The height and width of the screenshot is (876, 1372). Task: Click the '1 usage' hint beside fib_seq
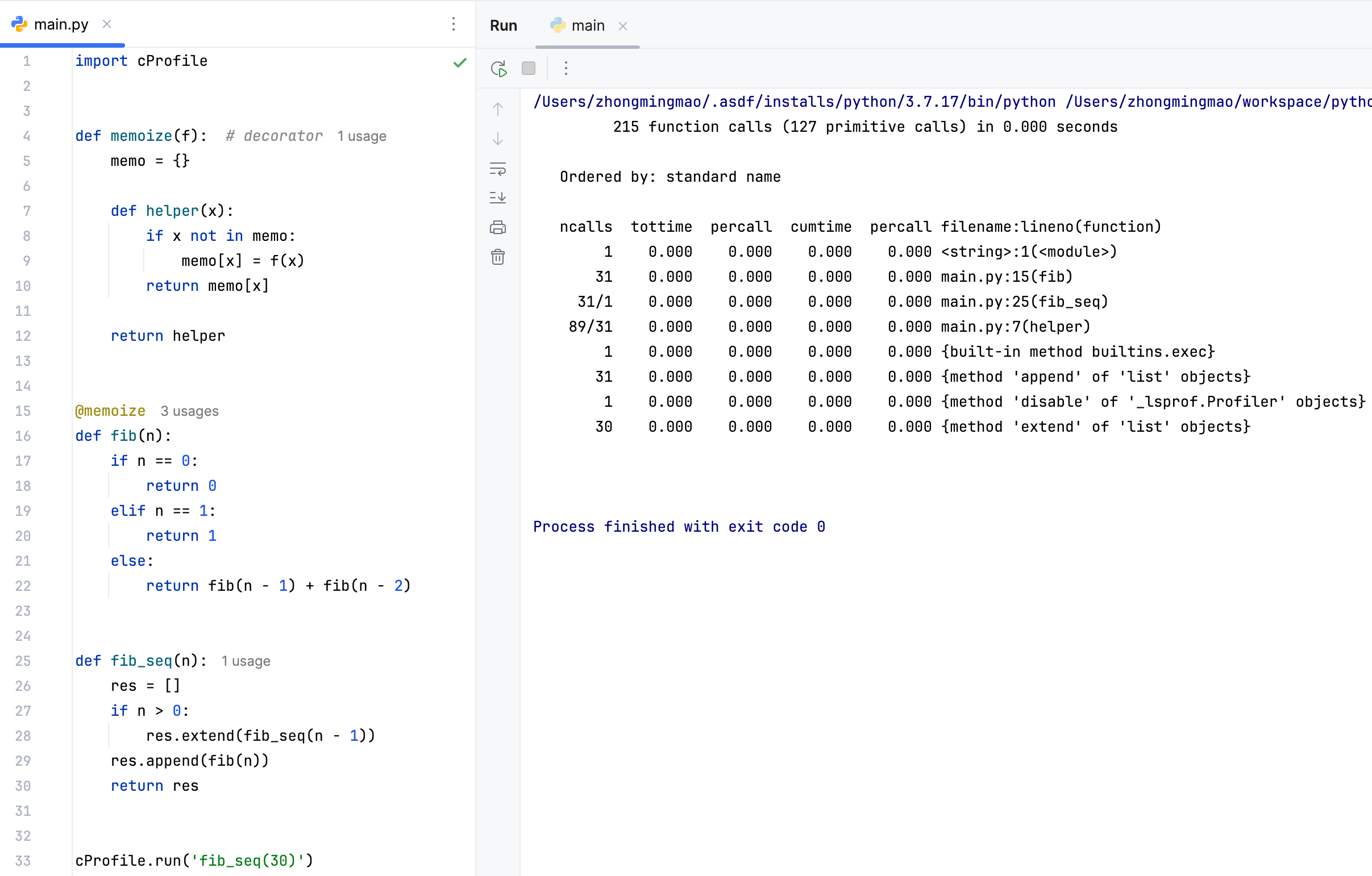tap(246, 661)
